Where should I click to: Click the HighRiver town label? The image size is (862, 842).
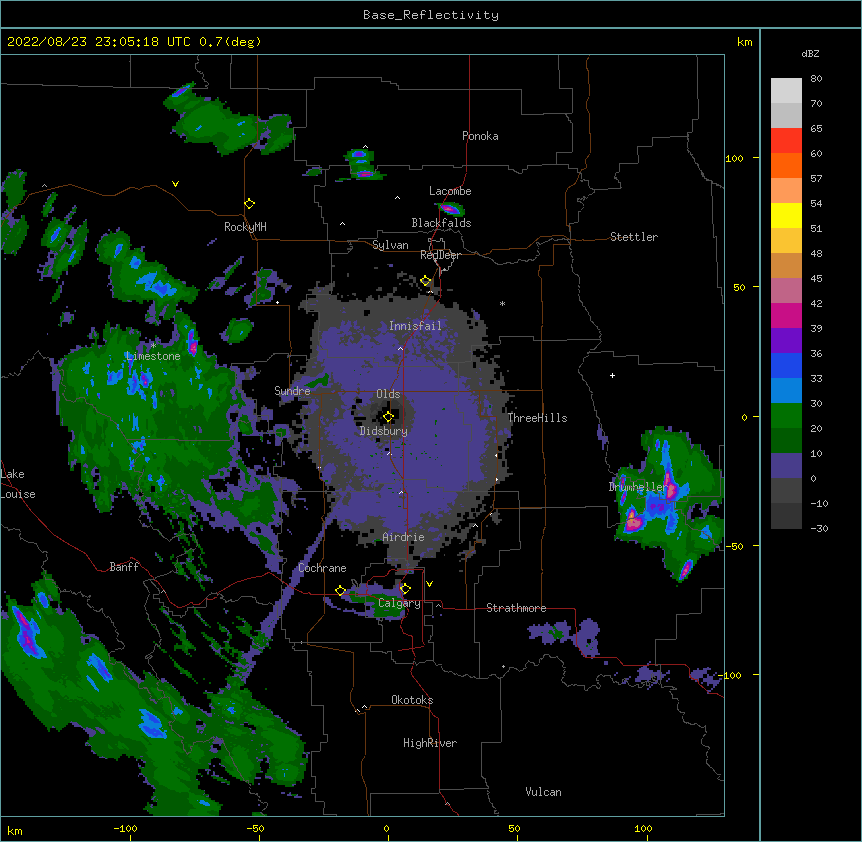[x=430, y=743]
